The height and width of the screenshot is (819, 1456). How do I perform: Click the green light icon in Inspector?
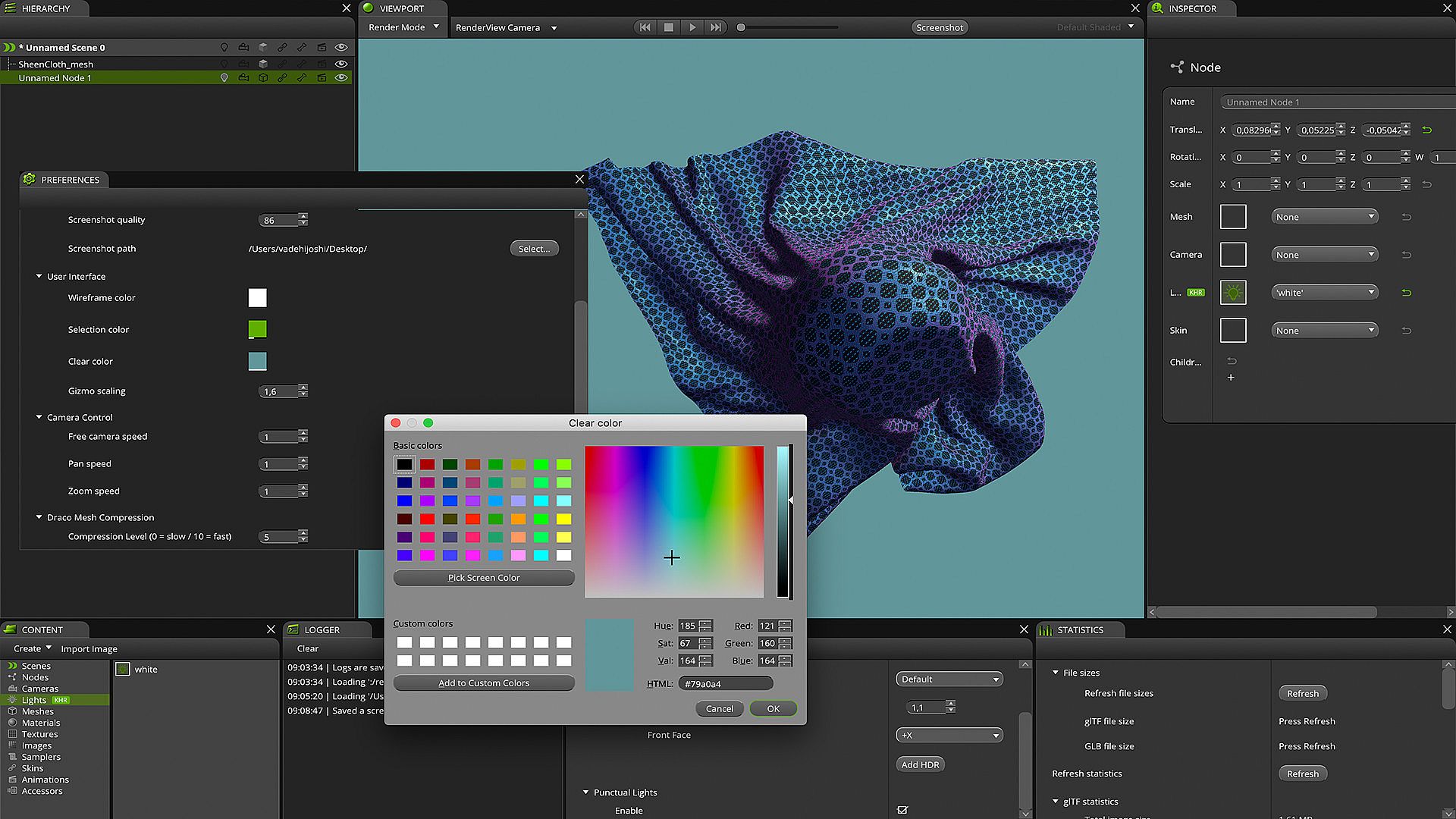pyautogui.click(x=1233, y=293)
